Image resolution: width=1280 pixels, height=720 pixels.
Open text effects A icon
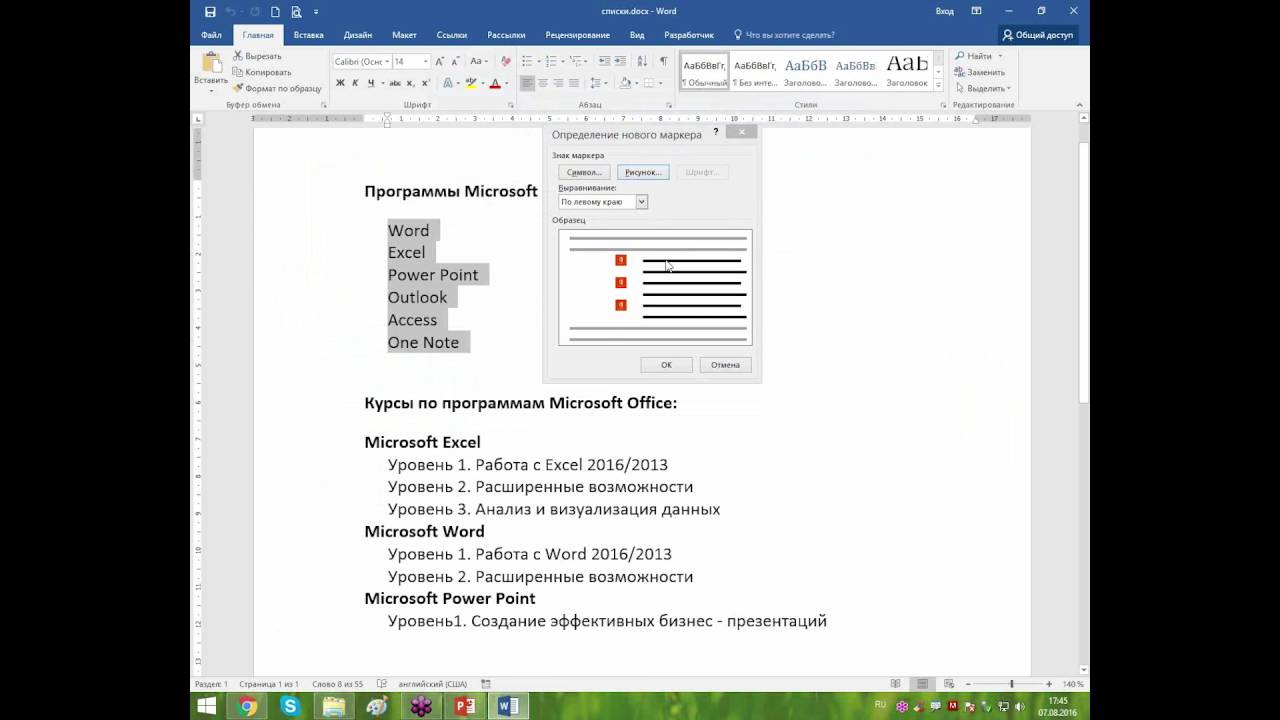point(447,83)
